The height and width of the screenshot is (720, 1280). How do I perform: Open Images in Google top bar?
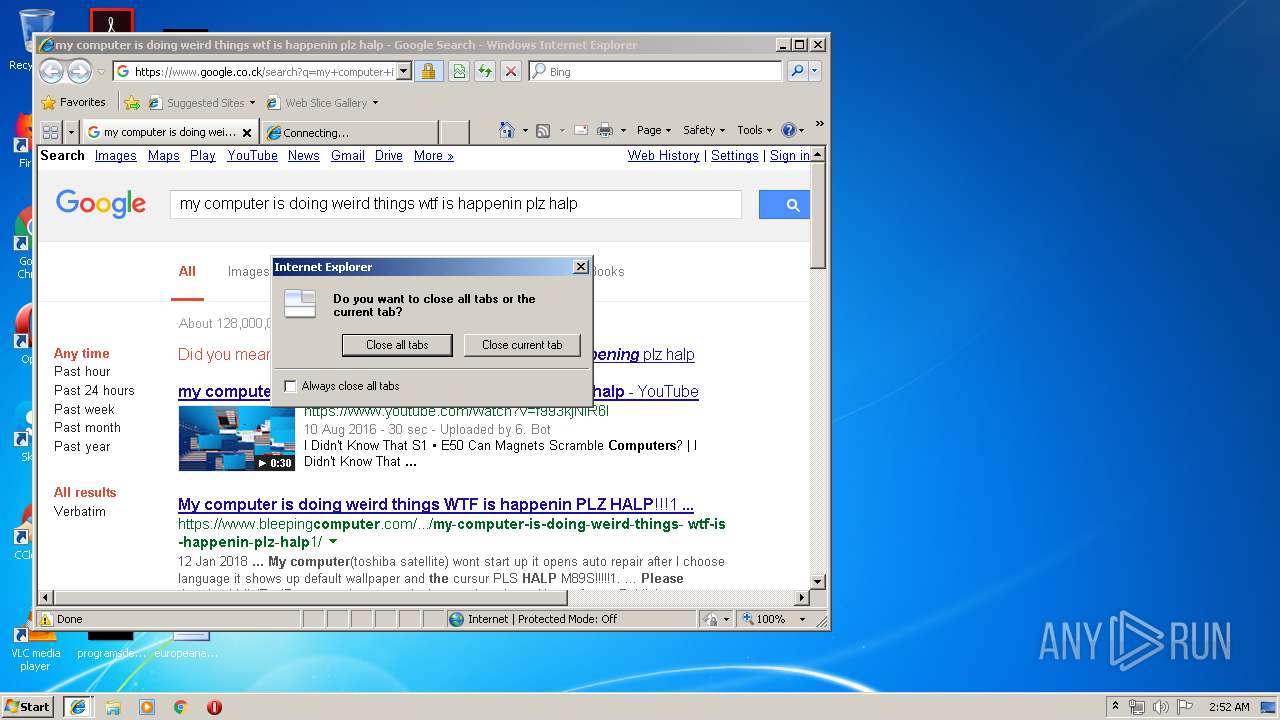(116, 155)
